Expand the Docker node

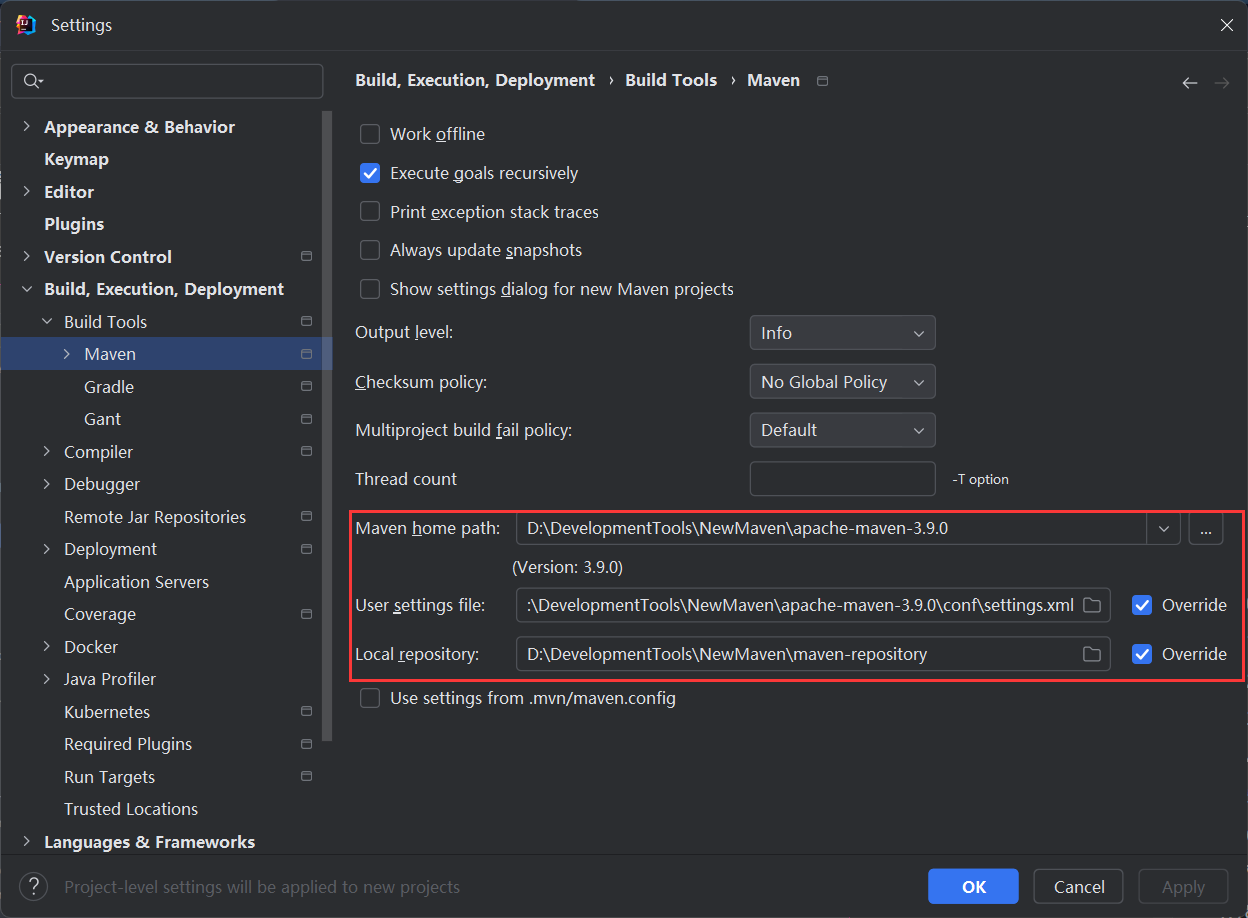(x=47, y=647)
